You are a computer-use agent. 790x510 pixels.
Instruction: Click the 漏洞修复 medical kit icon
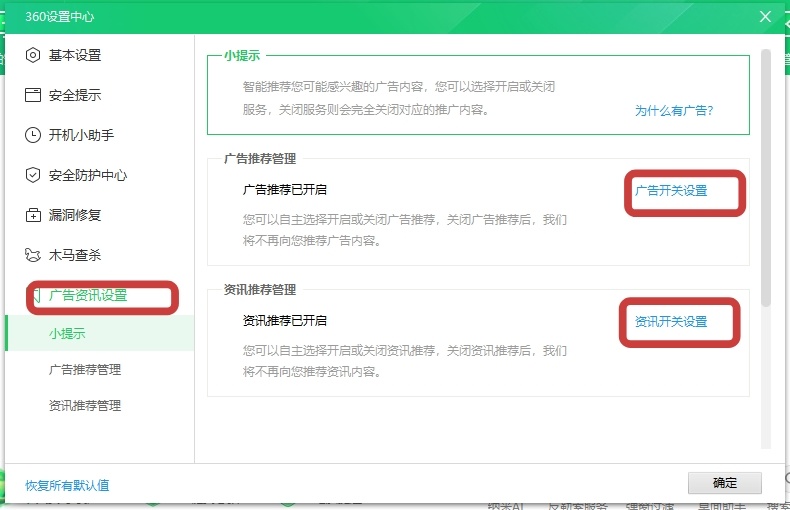(33, 215)
